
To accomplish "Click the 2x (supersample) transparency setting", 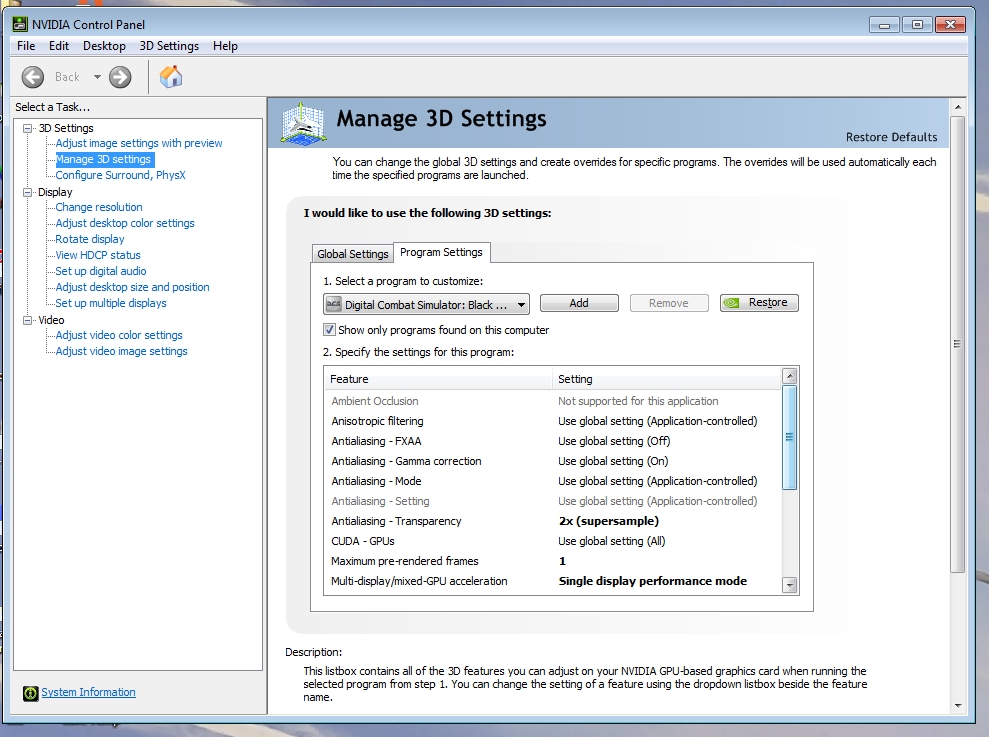I will point(609,521).
